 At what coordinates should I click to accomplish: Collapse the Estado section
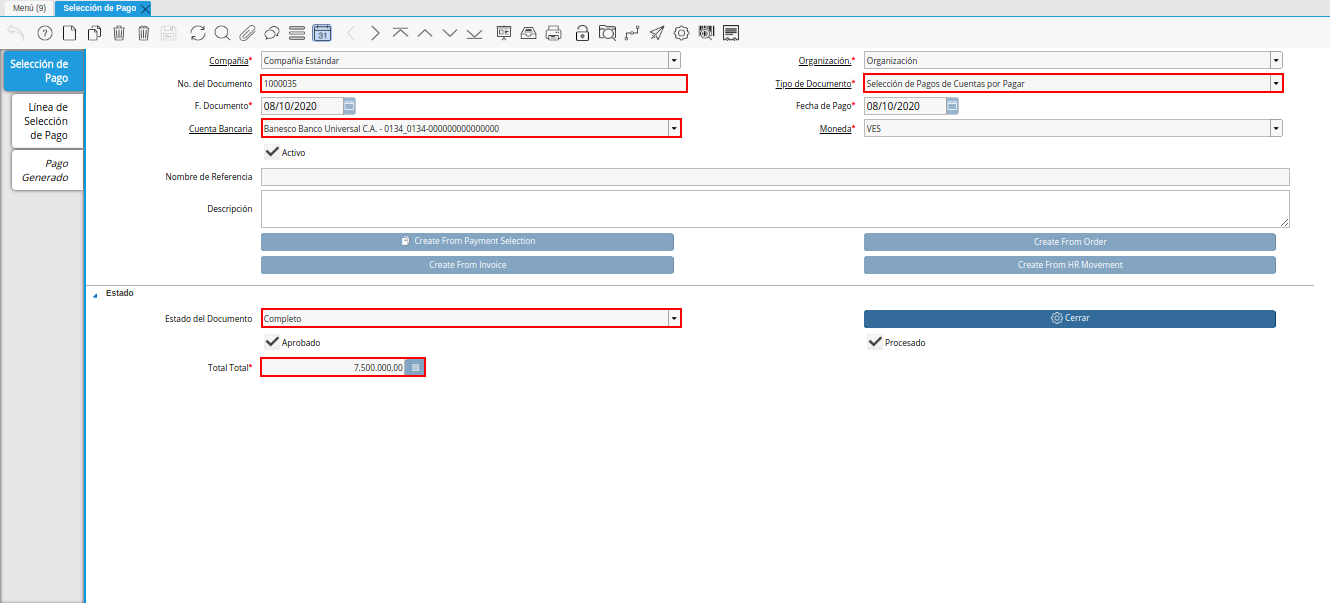(96, 294)
